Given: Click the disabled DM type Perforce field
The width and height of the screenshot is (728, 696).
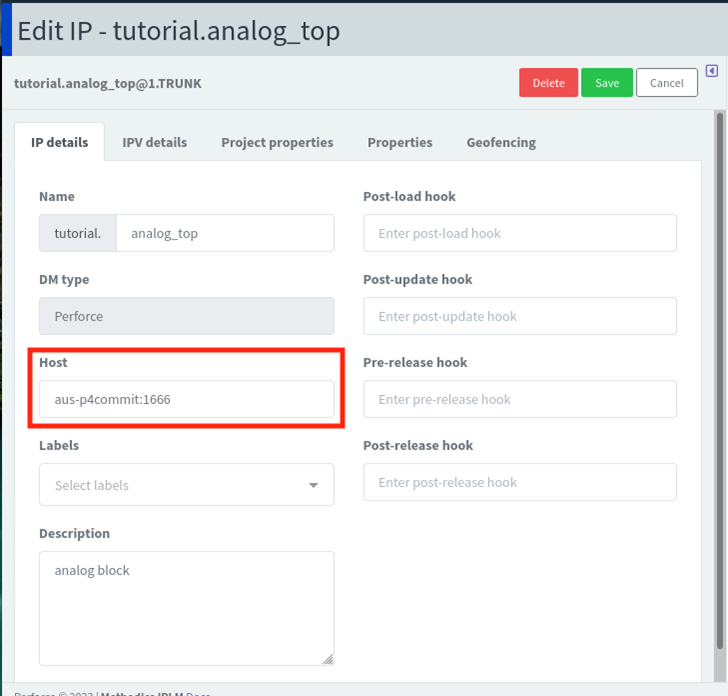Looking at the screenshot, I should click(x=187, y=316).
